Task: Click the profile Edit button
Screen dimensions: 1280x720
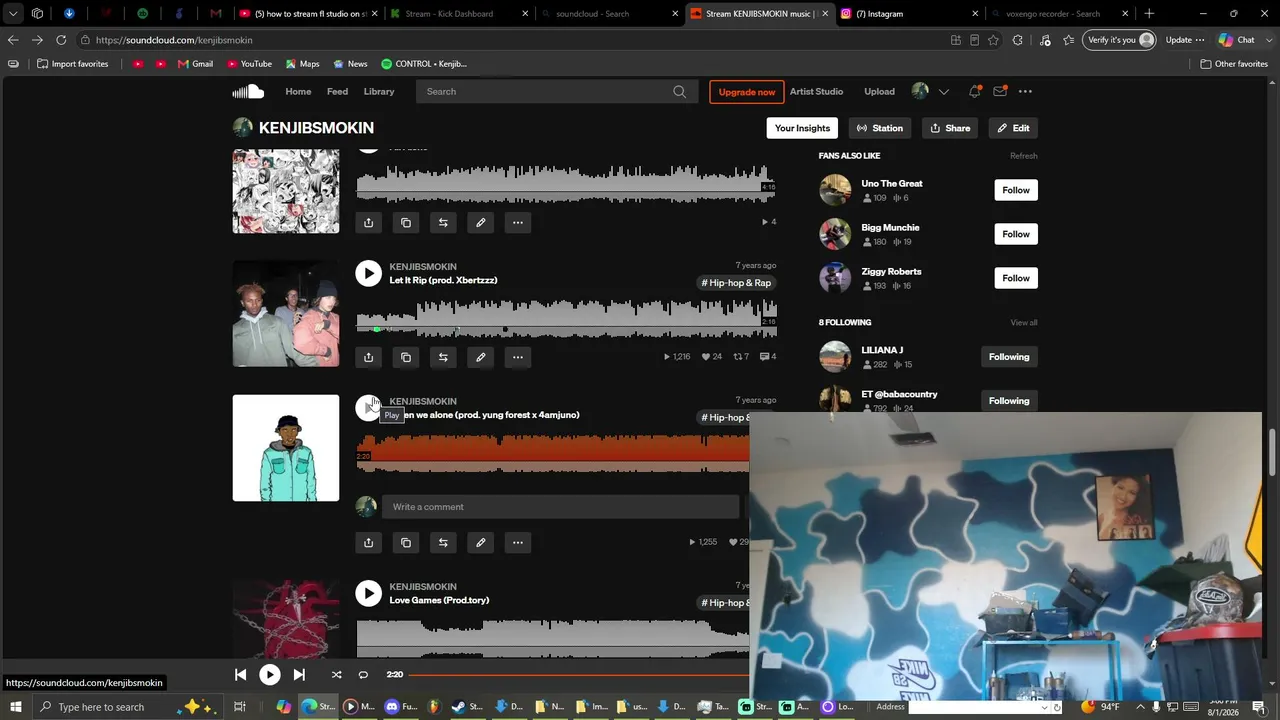Action: point(1013,128)
